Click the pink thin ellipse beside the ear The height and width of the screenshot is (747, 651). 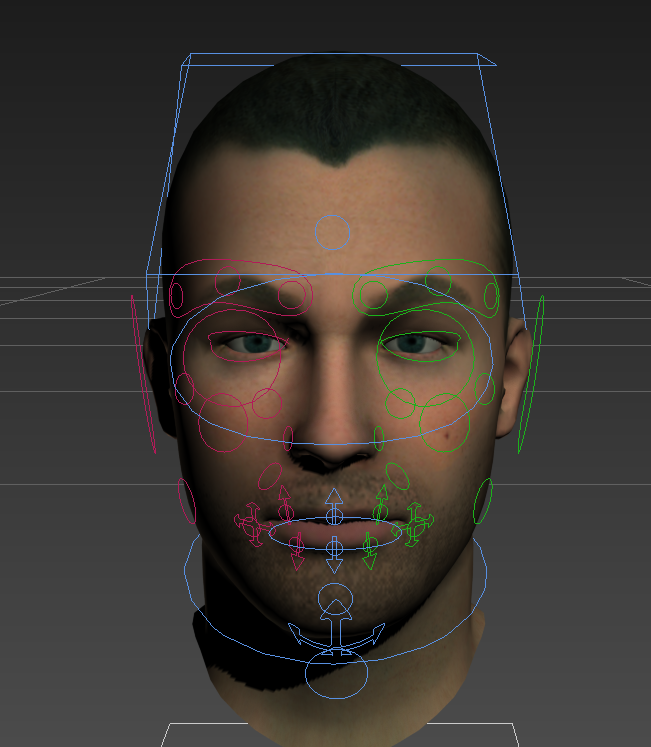coord(144,374)
